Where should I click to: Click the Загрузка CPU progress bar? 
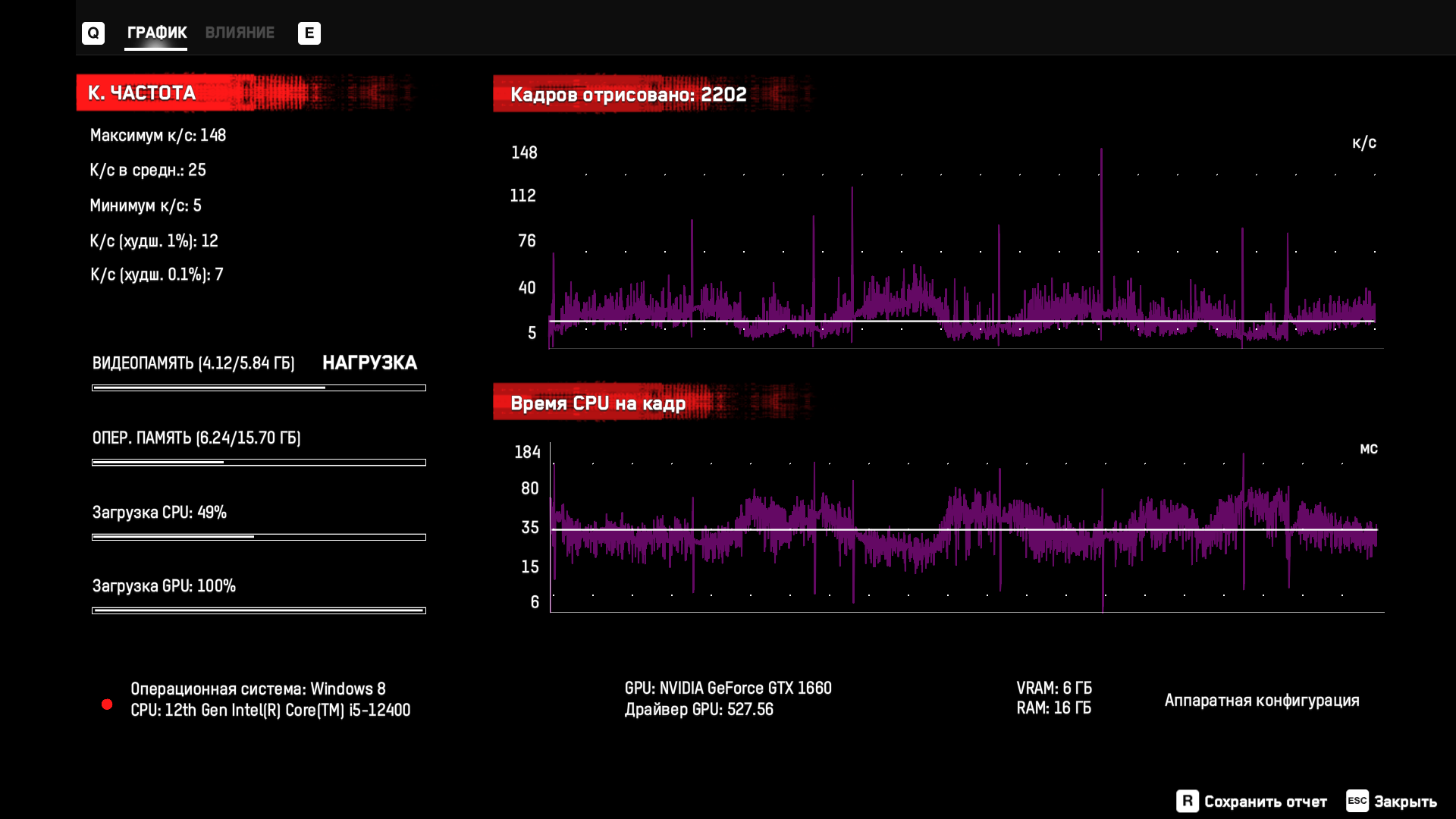[x=259, y=537]
